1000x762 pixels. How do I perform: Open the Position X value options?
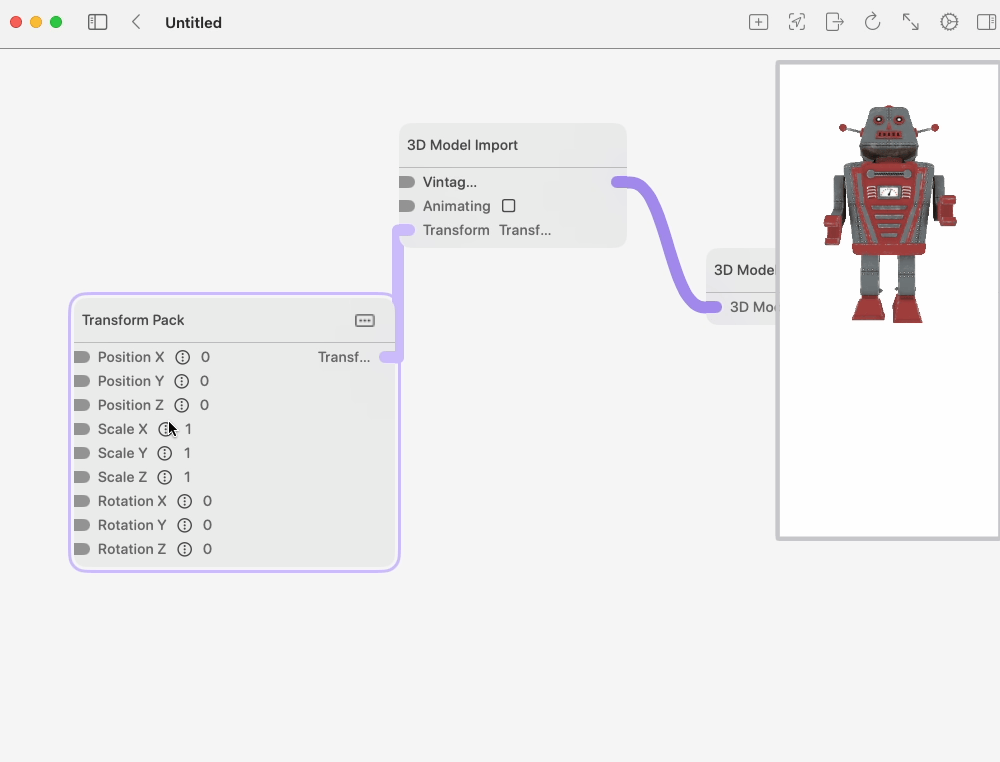(x=182, y=357)
